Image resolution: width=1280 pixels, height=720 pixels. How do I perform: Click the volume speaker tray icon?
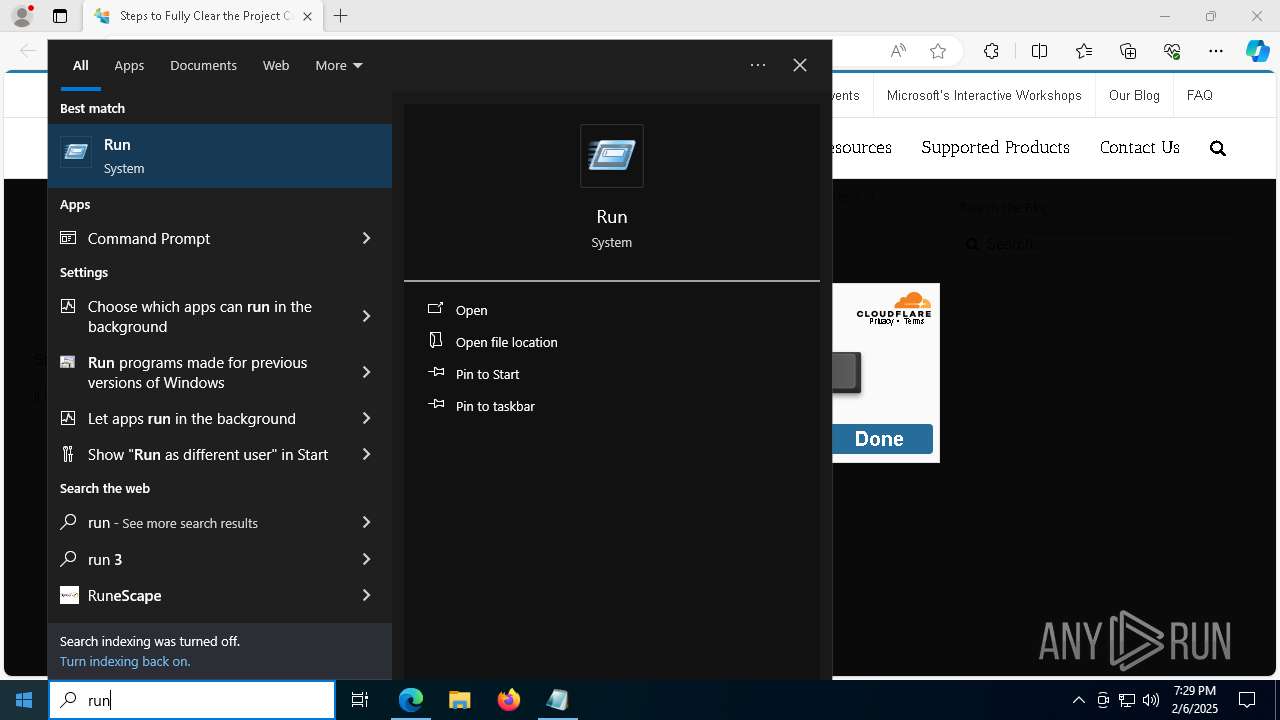coord(1150,700)
